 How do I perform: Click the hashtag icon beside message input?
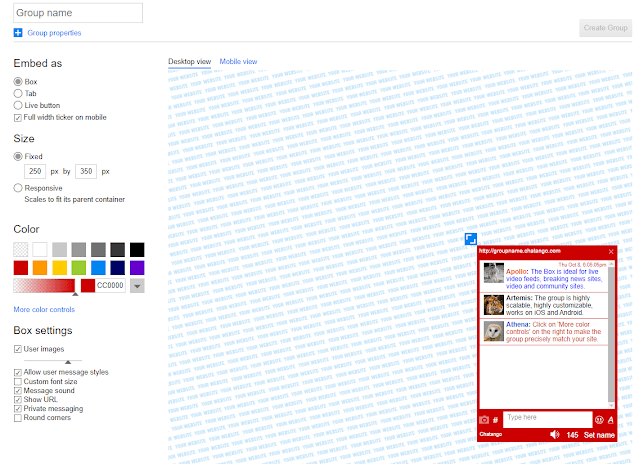(x=495, y=419)
